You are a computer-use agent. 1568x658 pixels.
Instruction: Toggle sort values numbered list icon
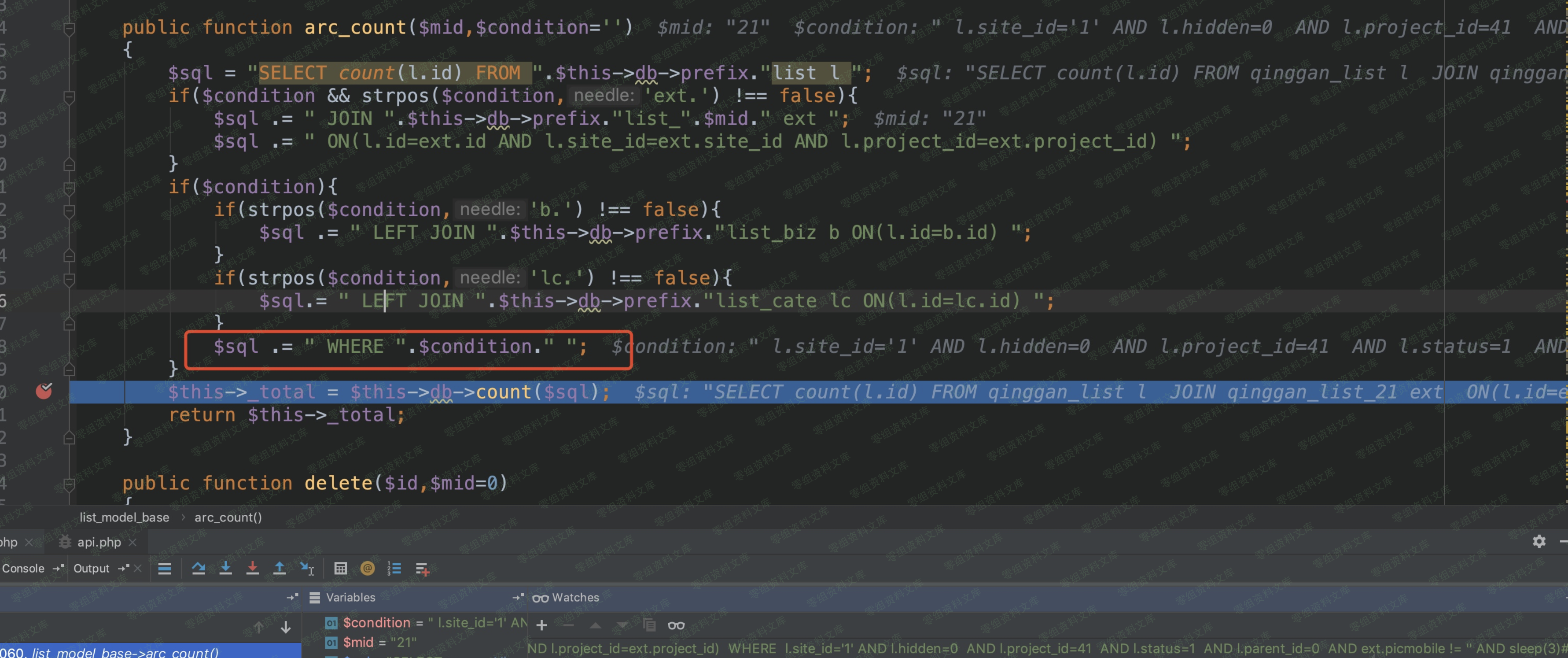click(x=394, y=569)
